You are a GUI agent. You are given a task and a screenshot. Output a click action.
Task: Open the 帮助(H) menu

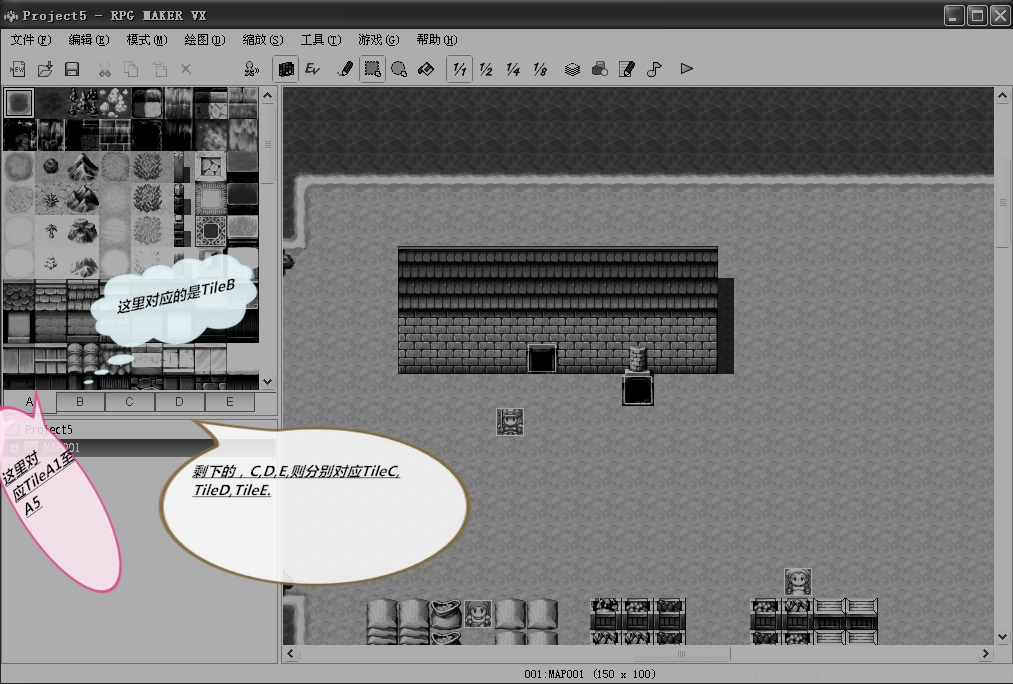pos(437,40)
